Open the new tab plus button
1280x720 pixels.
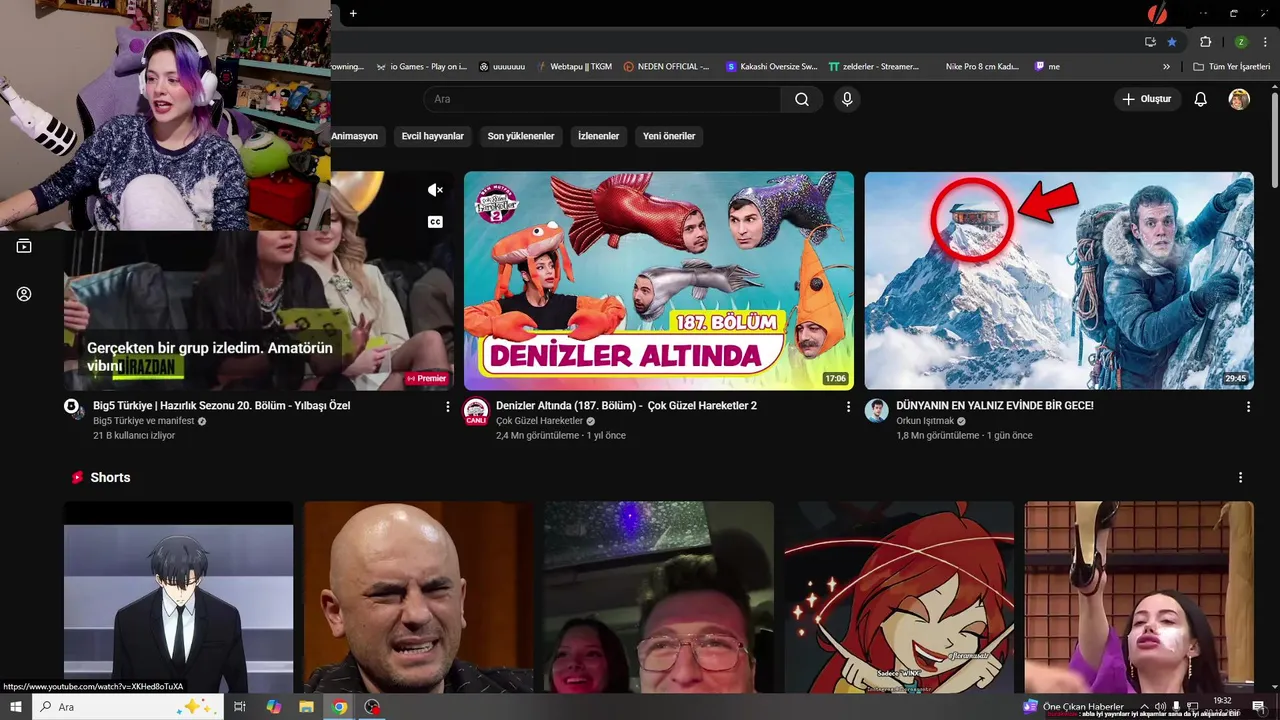pyautogui.click(x=353, y=13)
